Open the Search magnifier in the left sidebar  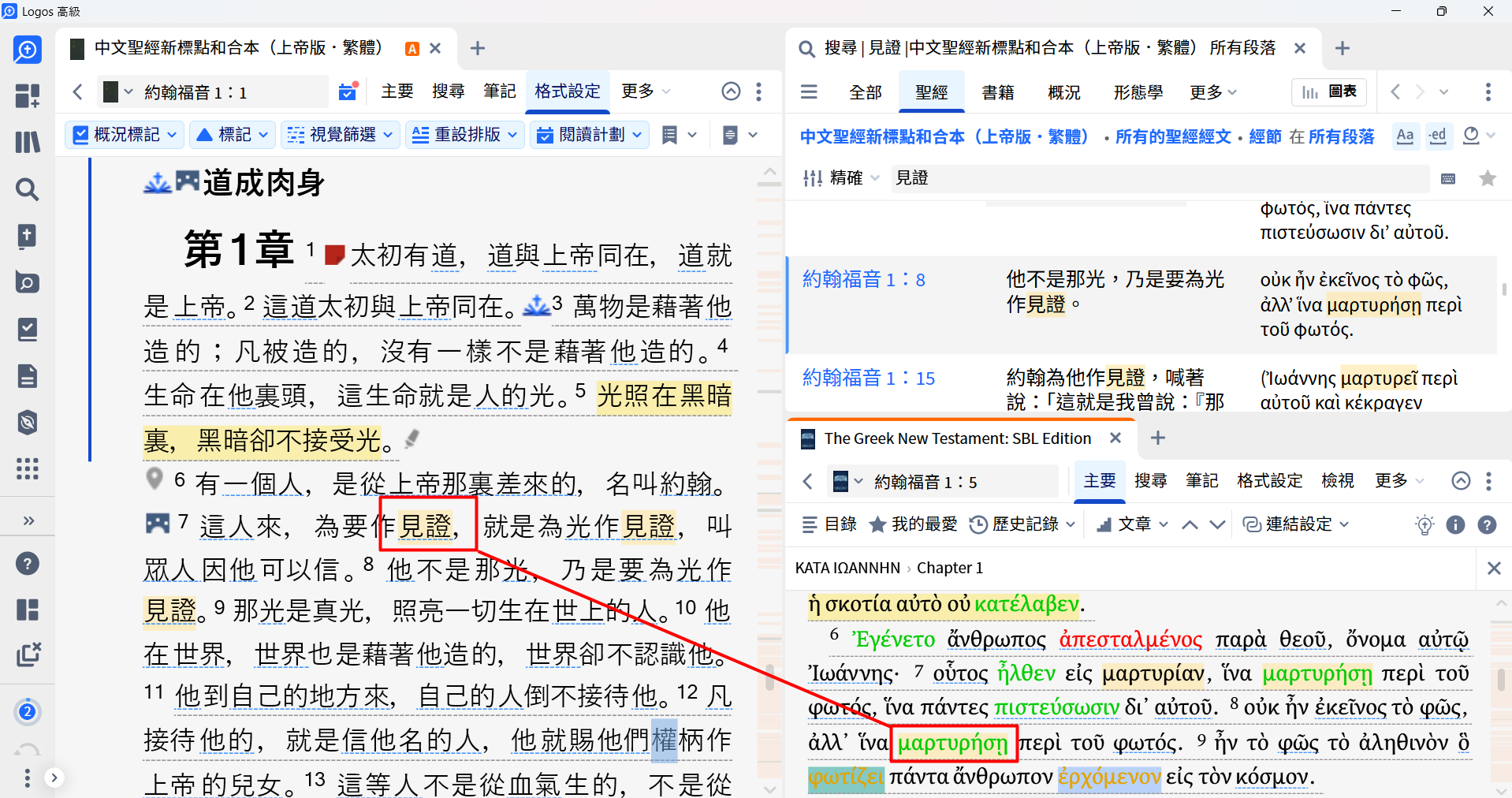tap(28, 189)
